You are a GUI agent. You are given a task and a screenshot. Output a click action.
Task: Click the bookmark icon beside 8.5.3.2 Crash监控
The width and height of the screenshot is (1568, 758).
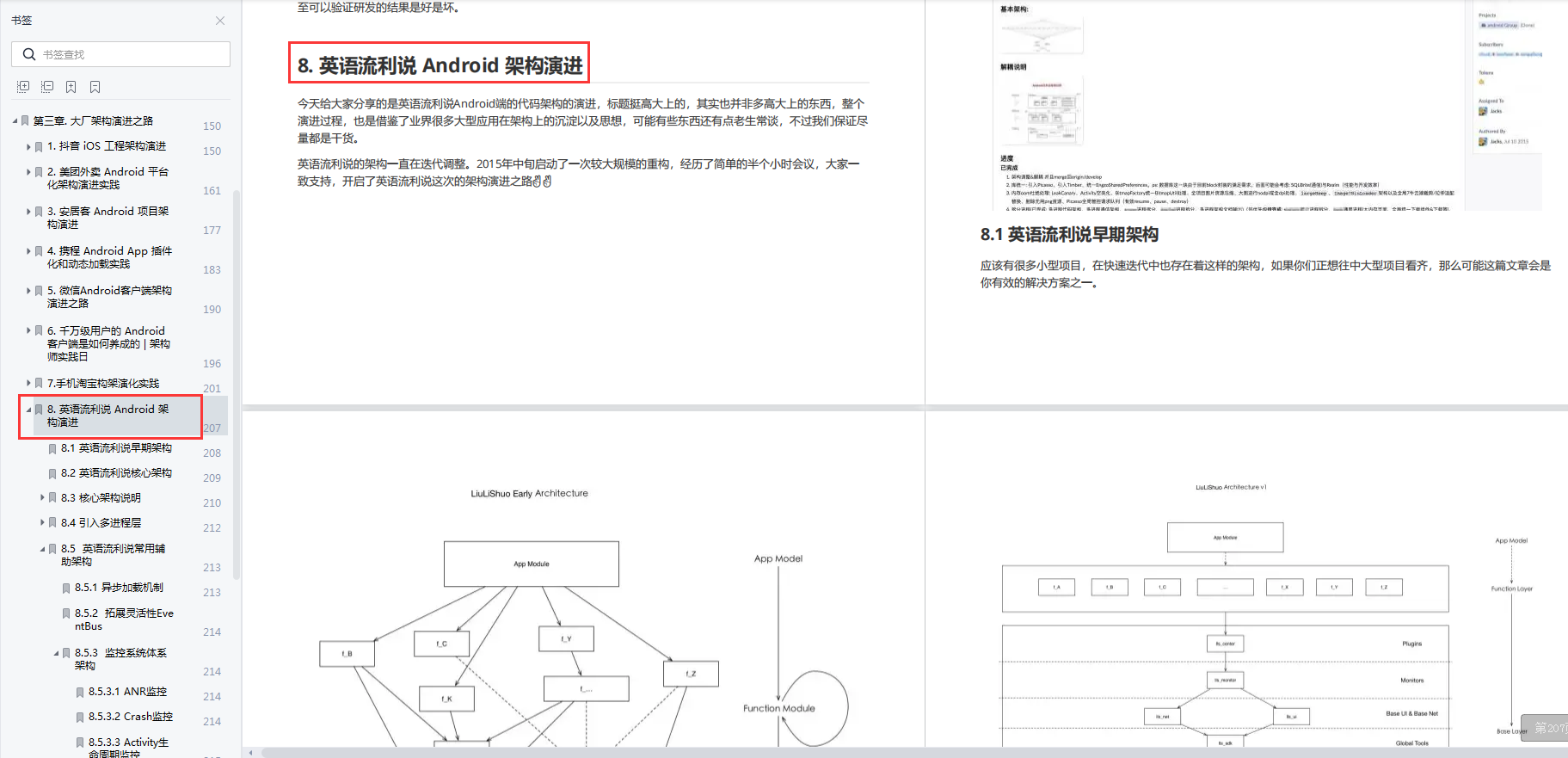(80, 718)
